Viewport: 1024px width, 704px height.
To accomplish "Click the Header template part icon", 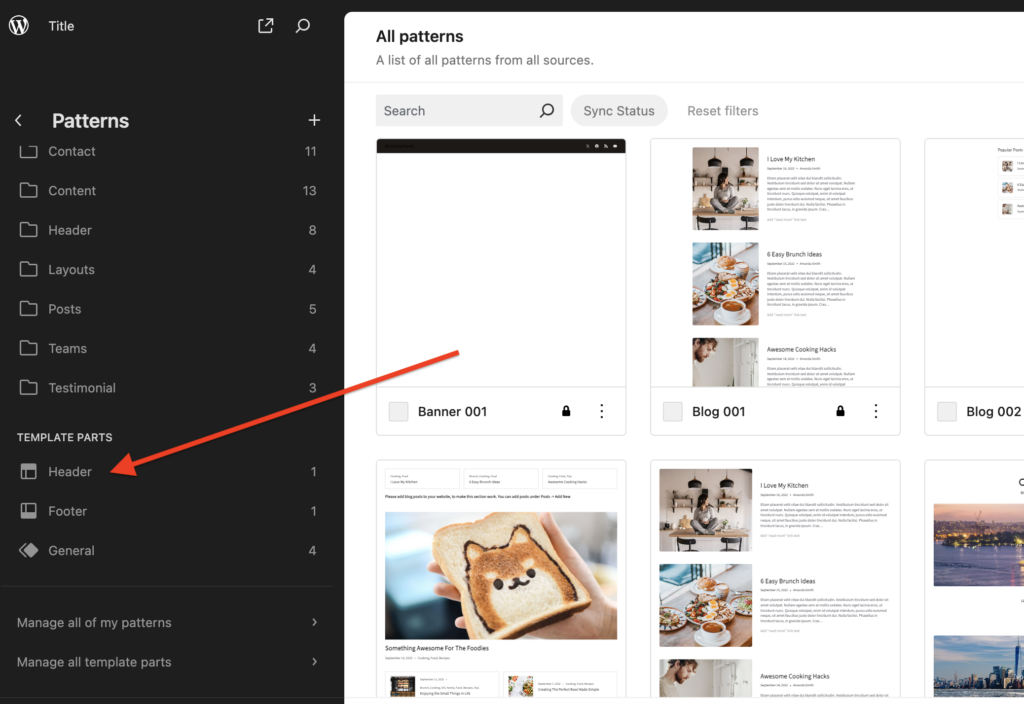I will click(28, 471).
